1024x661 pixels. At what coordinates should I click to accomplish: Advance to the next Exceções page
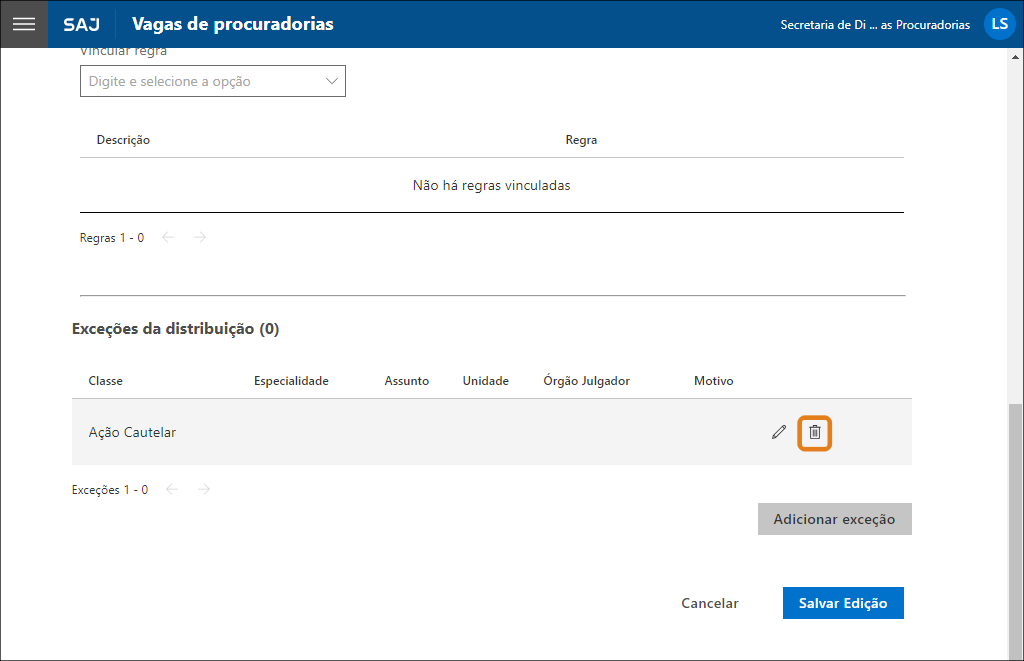click(x=203, y=489)
